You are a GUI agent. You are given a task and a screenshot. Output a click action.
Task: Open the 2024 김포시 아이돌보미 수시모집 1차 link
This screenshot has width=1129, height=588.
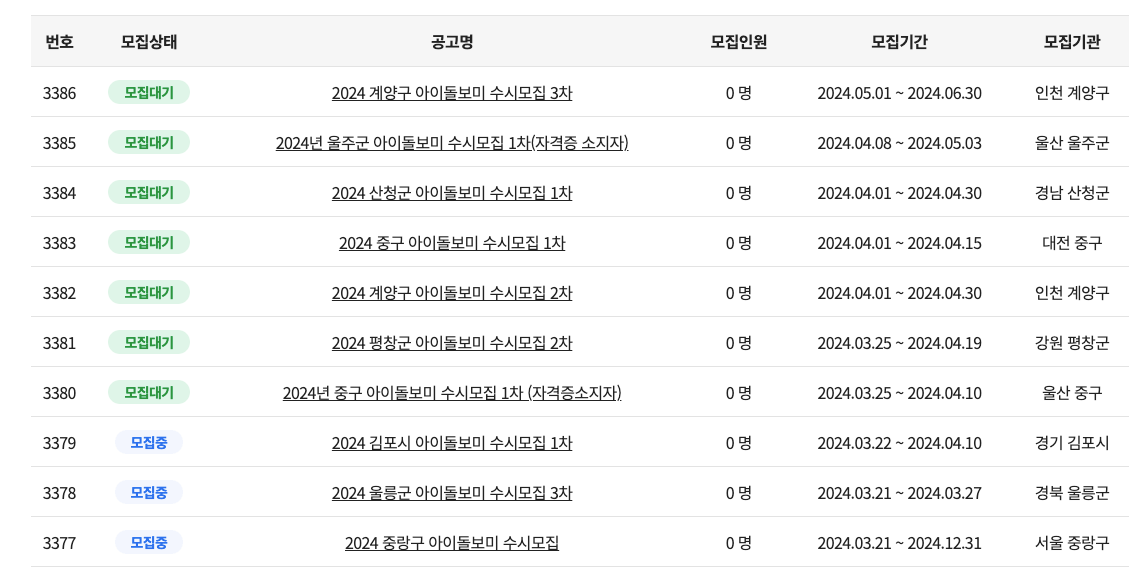[x=451, y=442]
